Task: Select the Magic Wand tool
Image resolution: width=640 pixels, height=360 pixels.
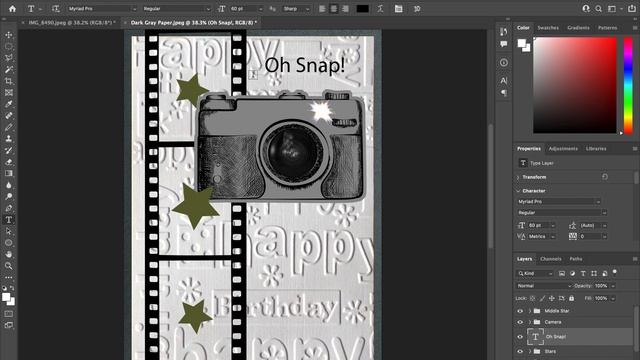Action: coord(9,69)
